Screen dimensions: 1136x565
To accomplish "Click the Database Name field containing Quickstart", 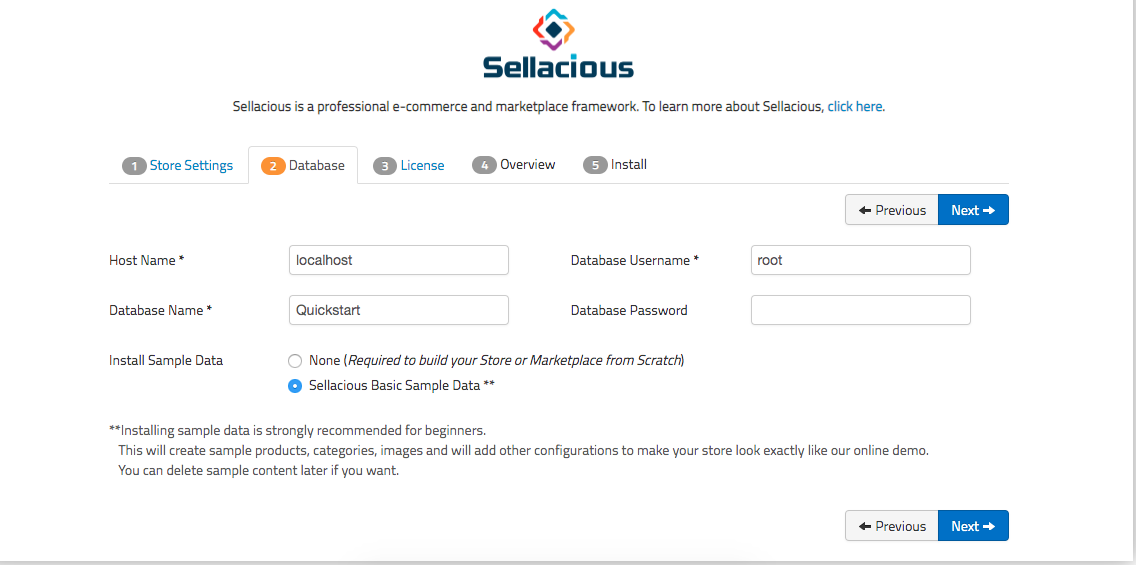I will [398, 310].
